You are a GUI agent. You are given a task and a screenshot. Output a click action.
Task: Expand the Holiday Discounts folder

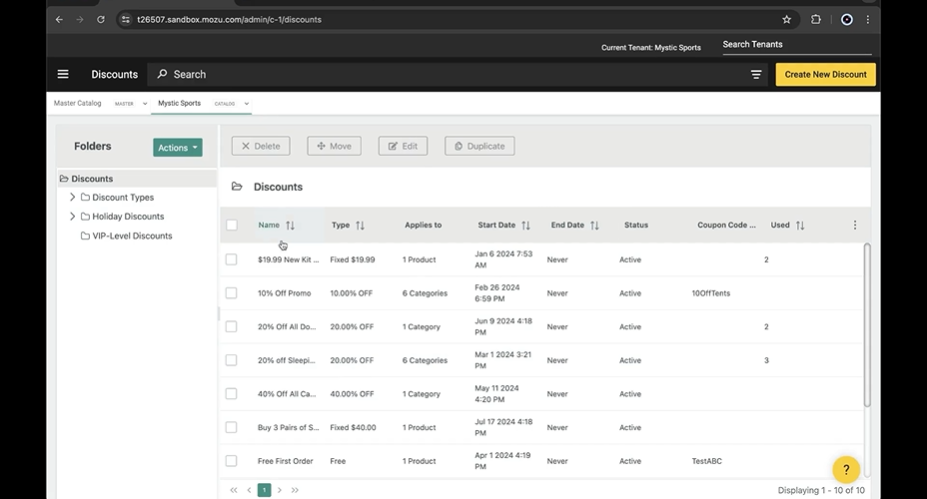[x=72, y=216]
